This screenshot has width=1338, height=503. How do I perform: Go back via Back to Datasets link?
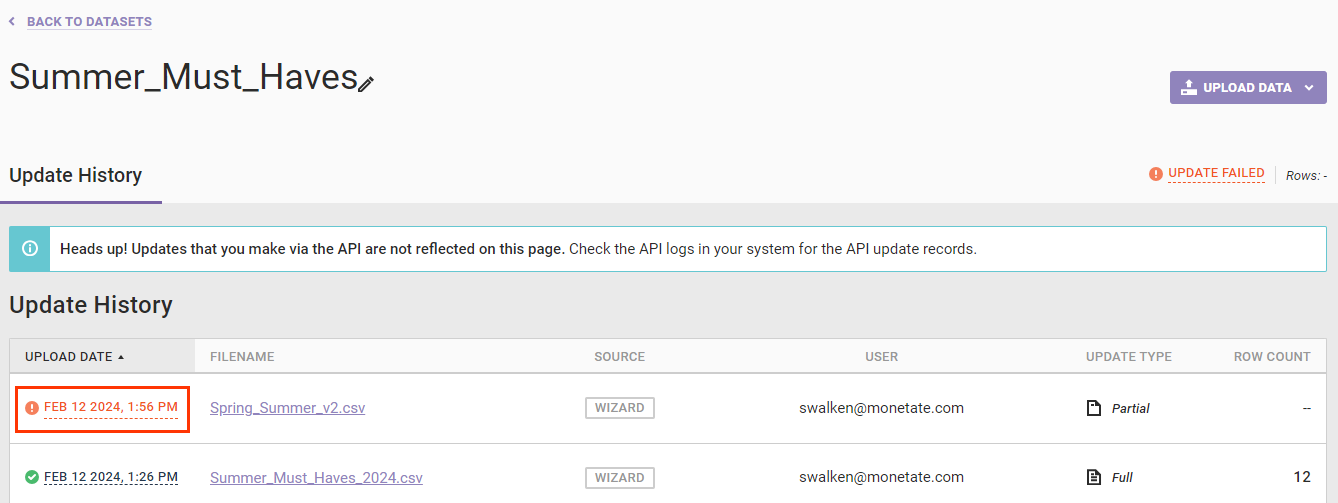point(89,22)
